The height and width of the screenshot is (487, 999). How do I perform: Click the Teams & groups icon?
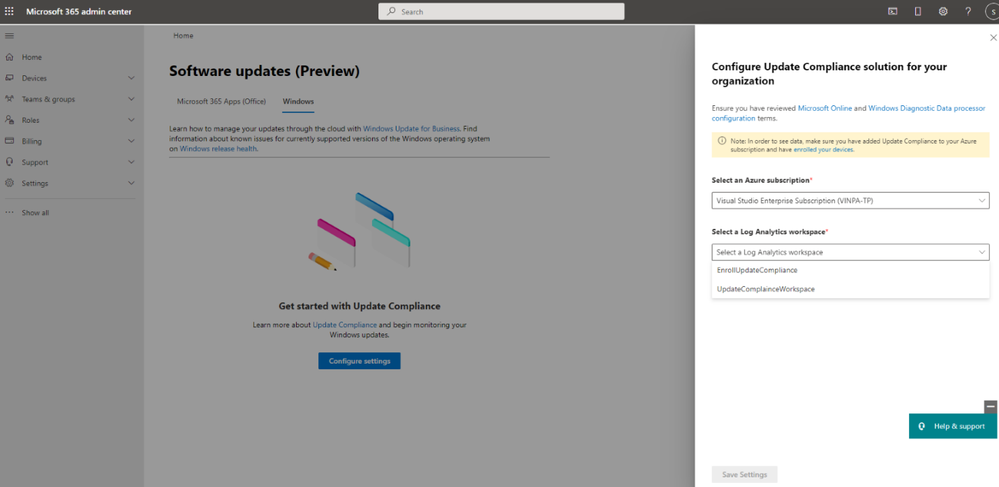(x=9, y=99)
